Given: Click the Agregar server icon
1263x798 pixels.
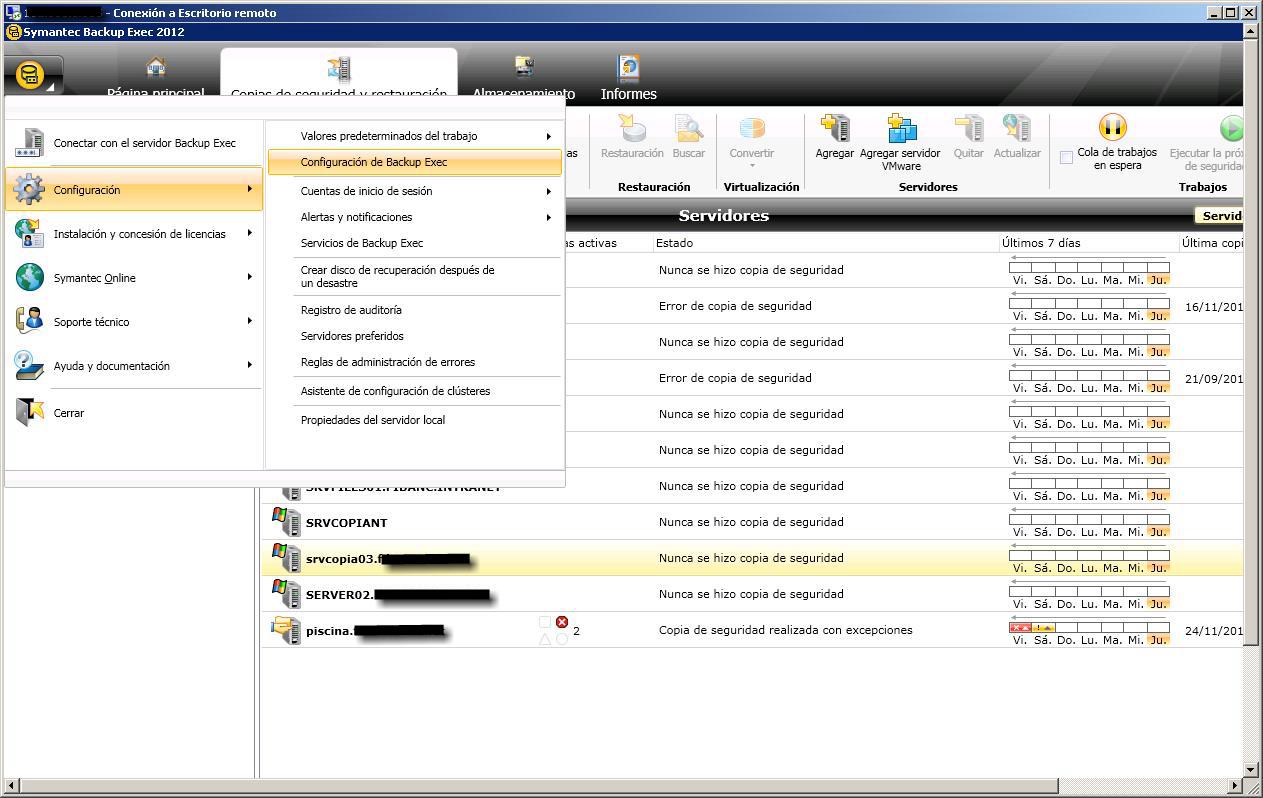Looking at the screenshot, I should pyautogui.click(x=834, y=128).
